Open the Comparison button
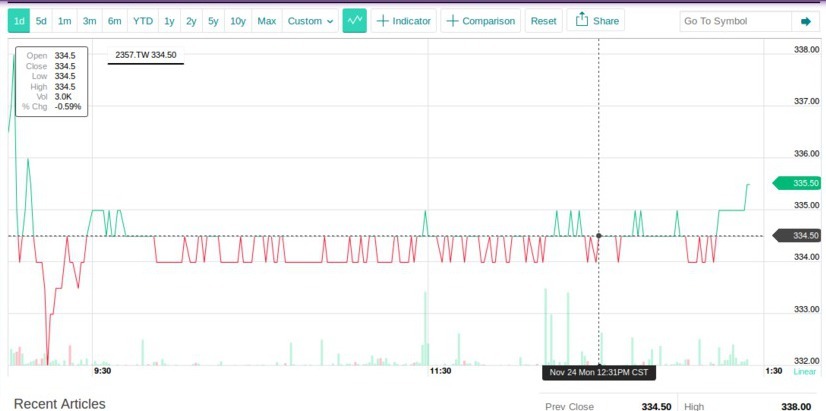 [x=480, y=21]
